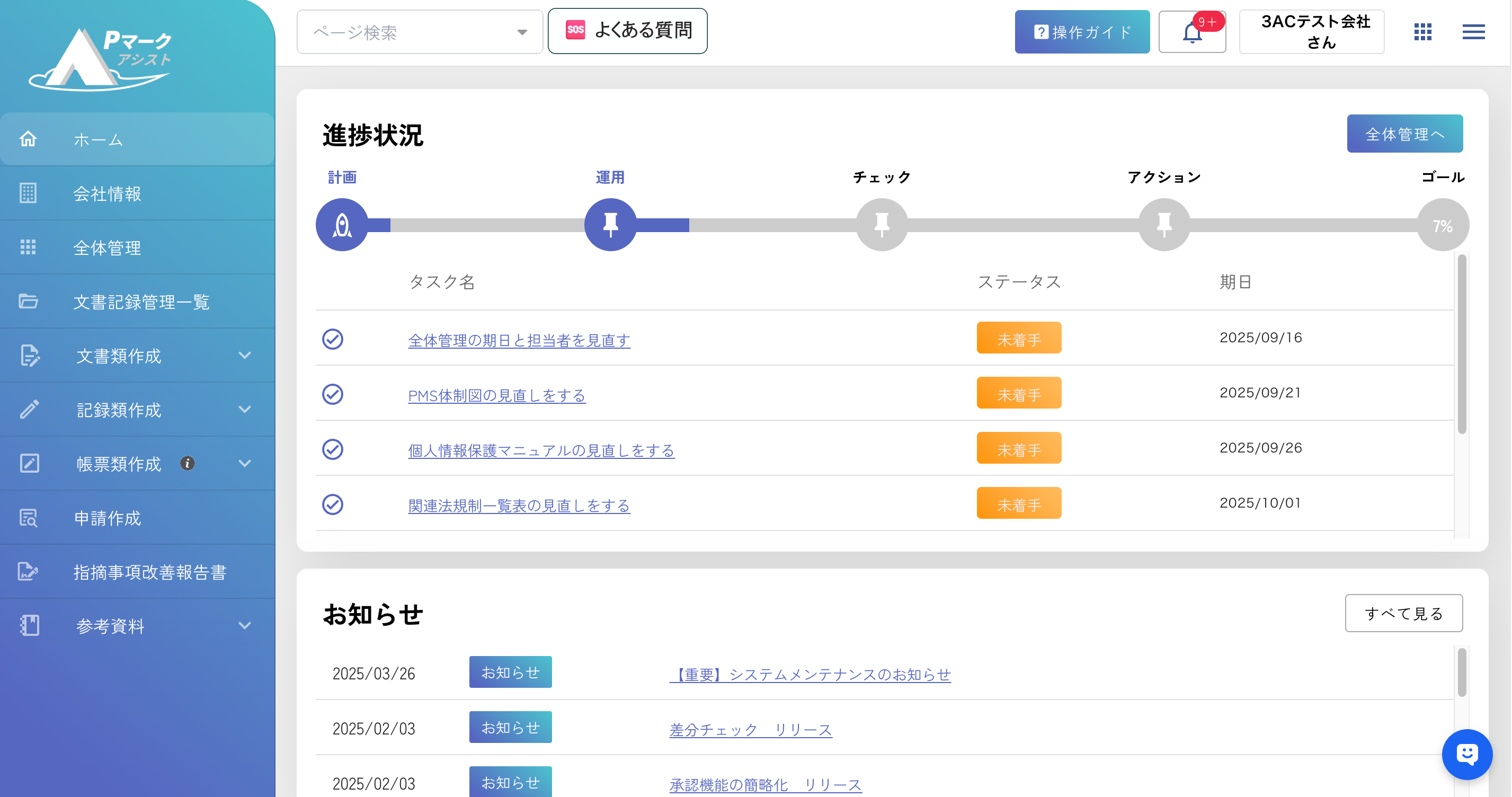
Task: Click the chat support smiley icon
Action: pyautogui.click(x=1467, y=754)
